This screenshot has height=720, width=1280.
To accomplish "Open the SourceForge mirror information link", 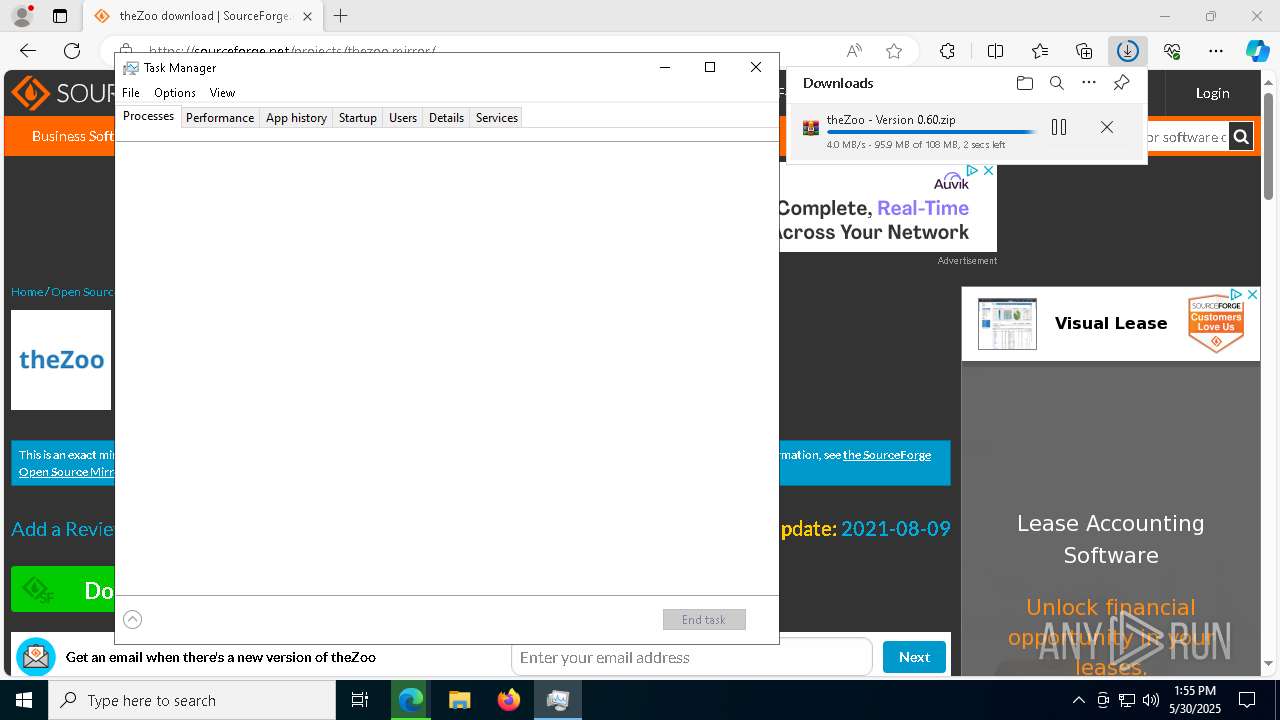I will click(x=887, y=455).
